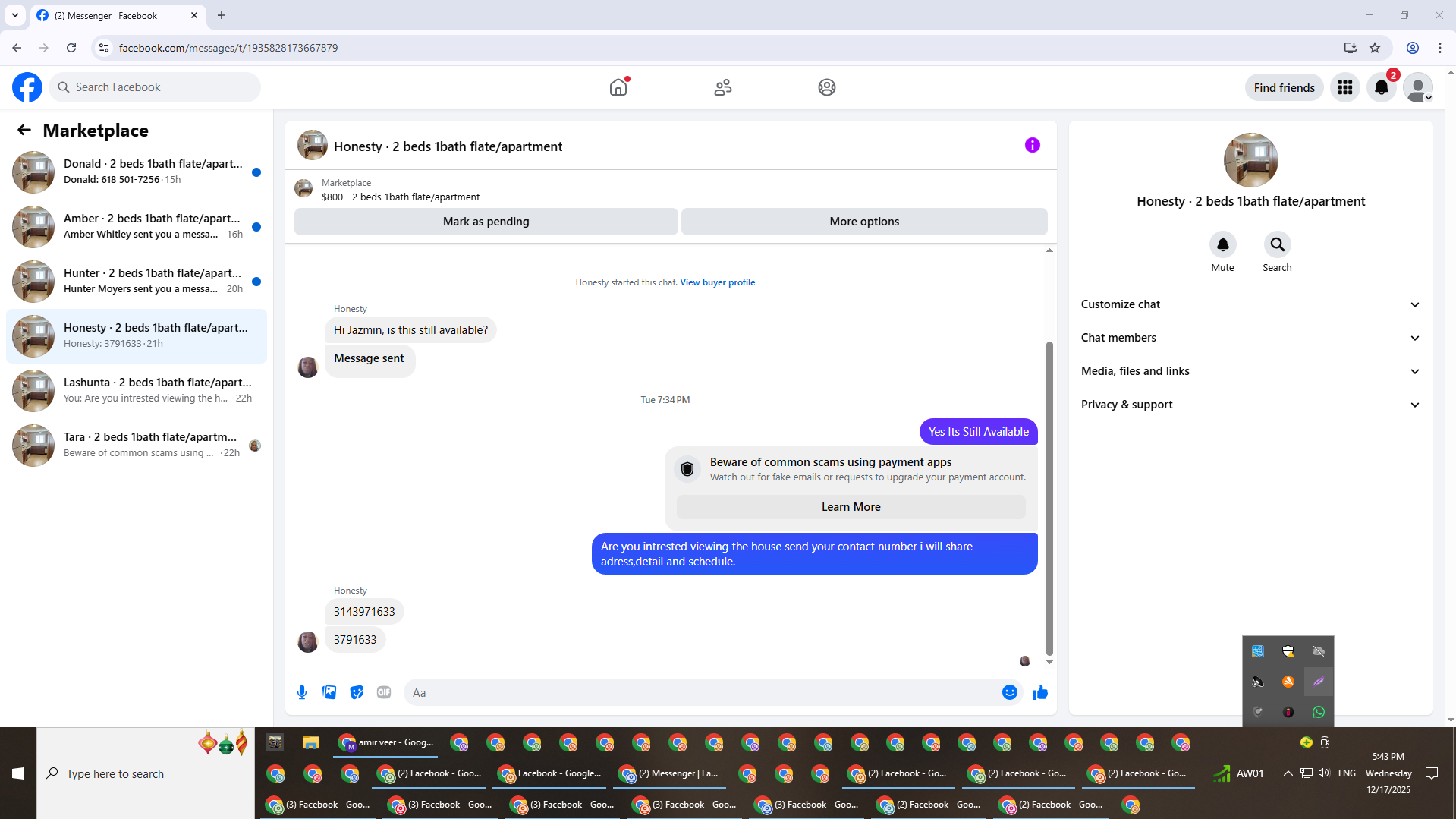
Task: Open site information icon in address bar
Action: point(104,48)
